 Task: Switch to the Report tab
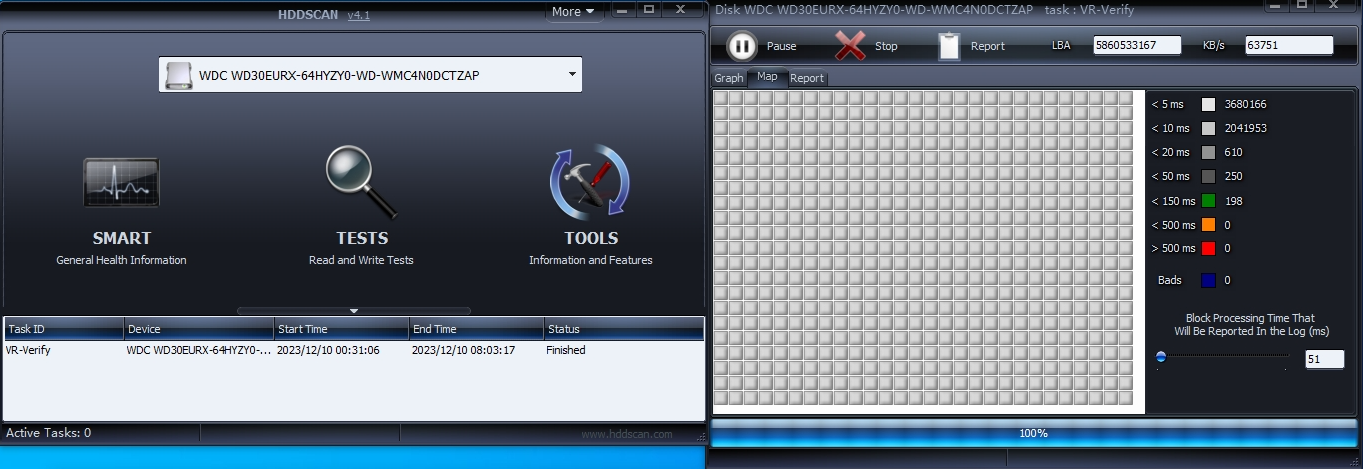807,78
